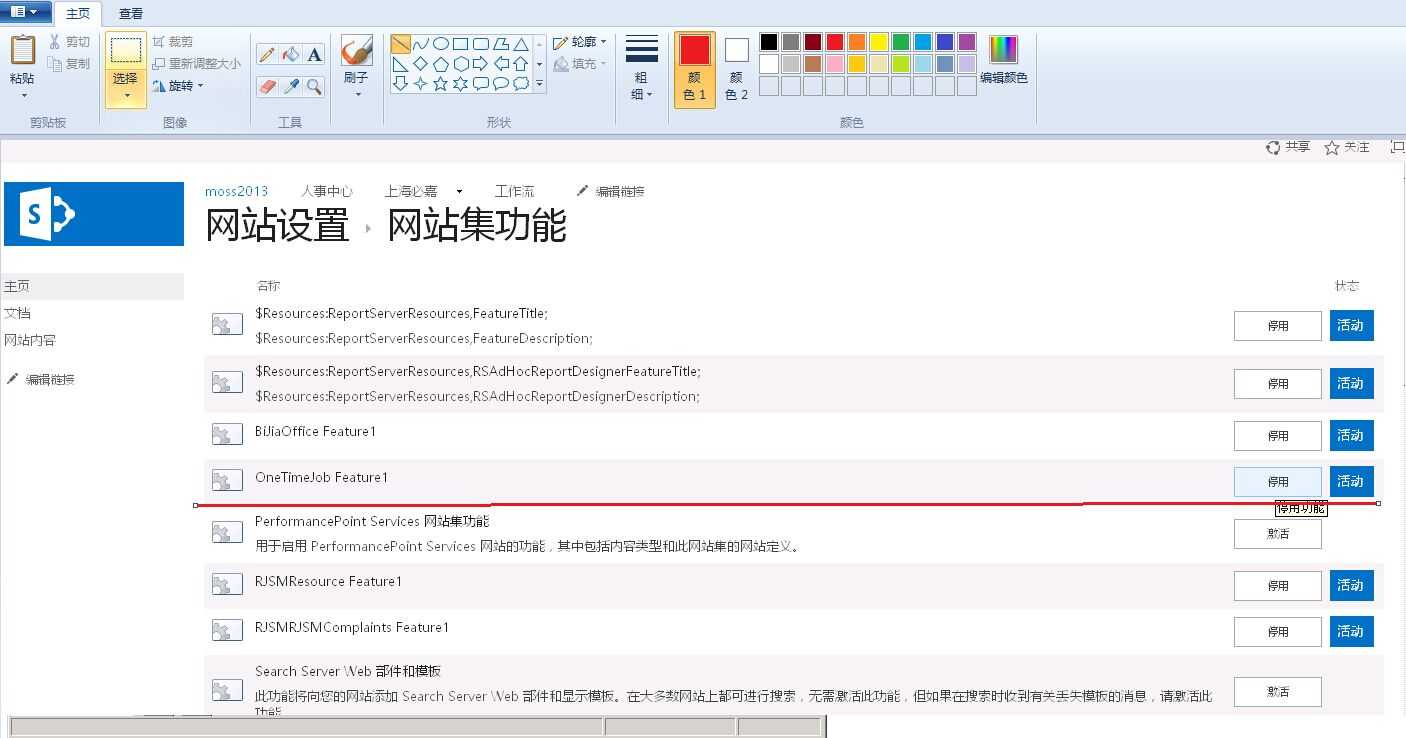1406x738 pixels.
Task: Pick the Polygon shape
Action: (500, 44)
